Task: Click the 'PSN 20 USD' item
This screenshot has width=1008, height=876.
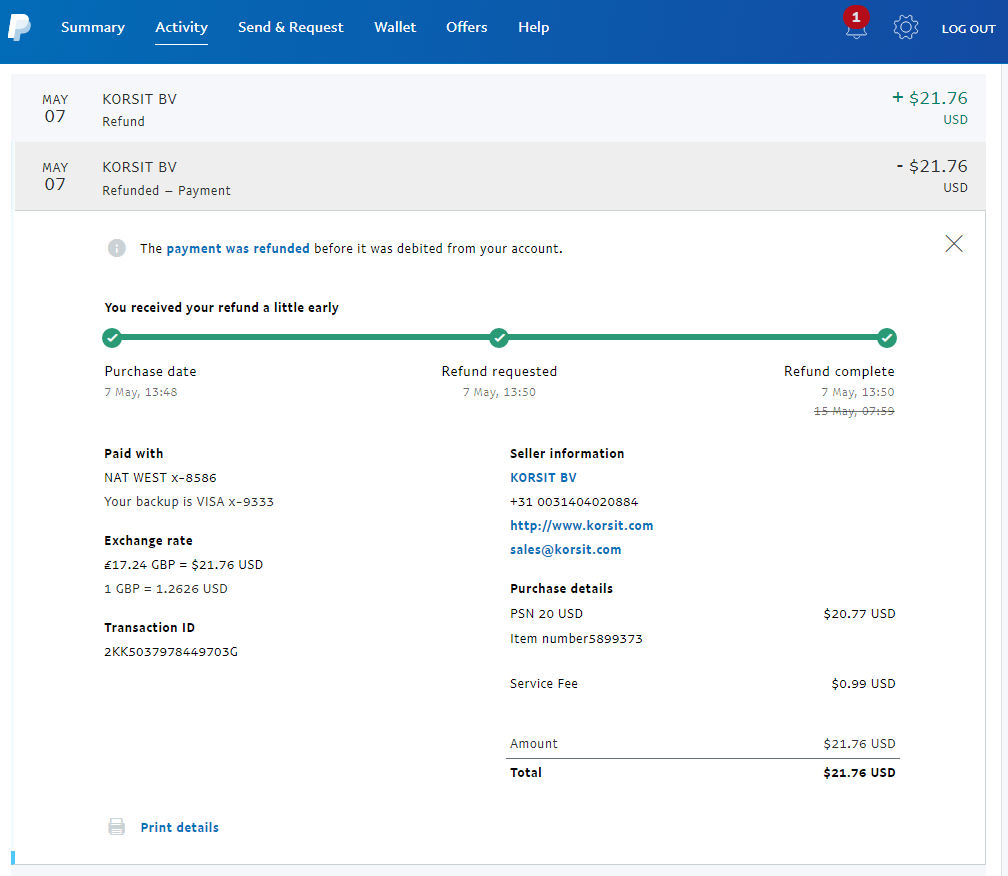Action: 546,613
